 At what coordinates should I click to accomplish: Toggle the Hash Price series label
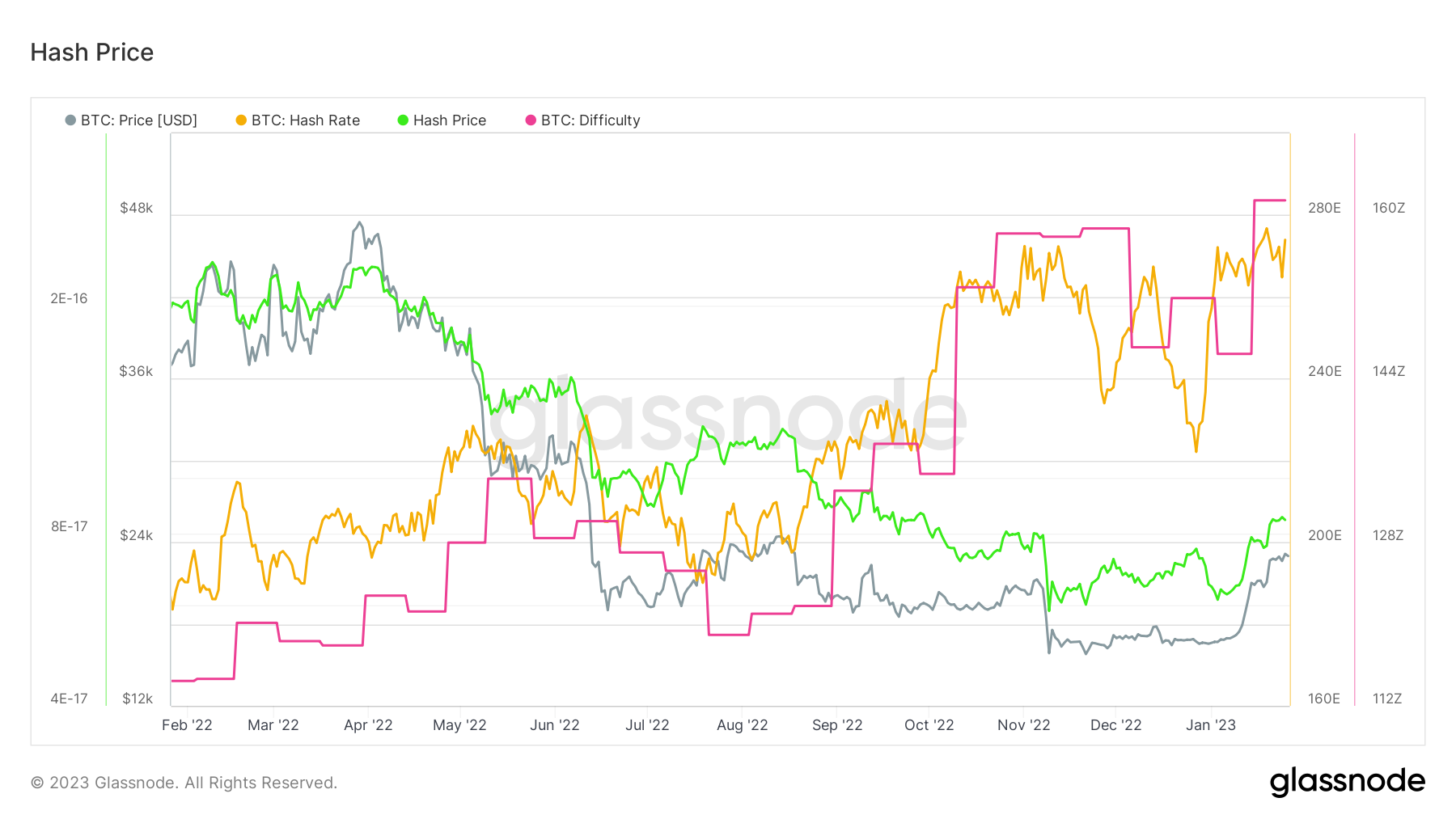tap(450, 120)
